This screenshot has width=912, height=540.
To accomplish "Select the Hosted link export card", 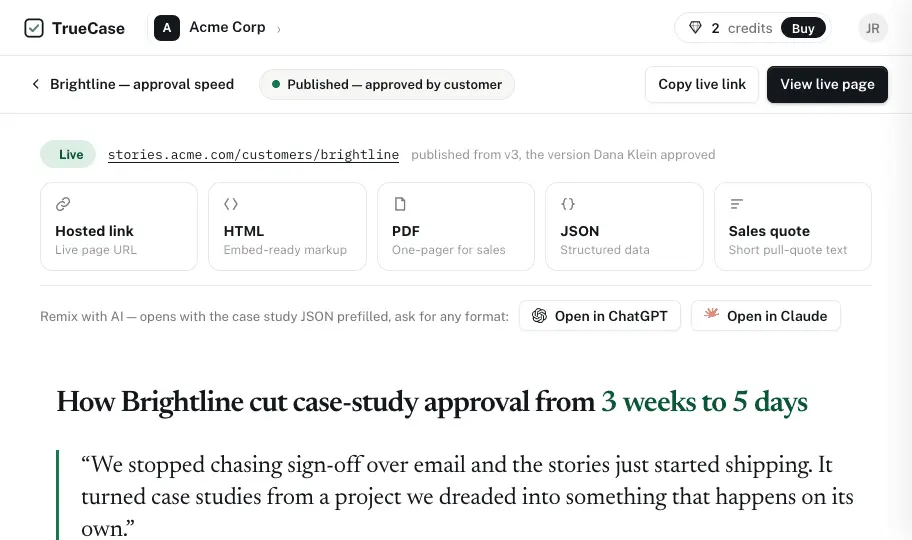I will [x=119, y=226].
